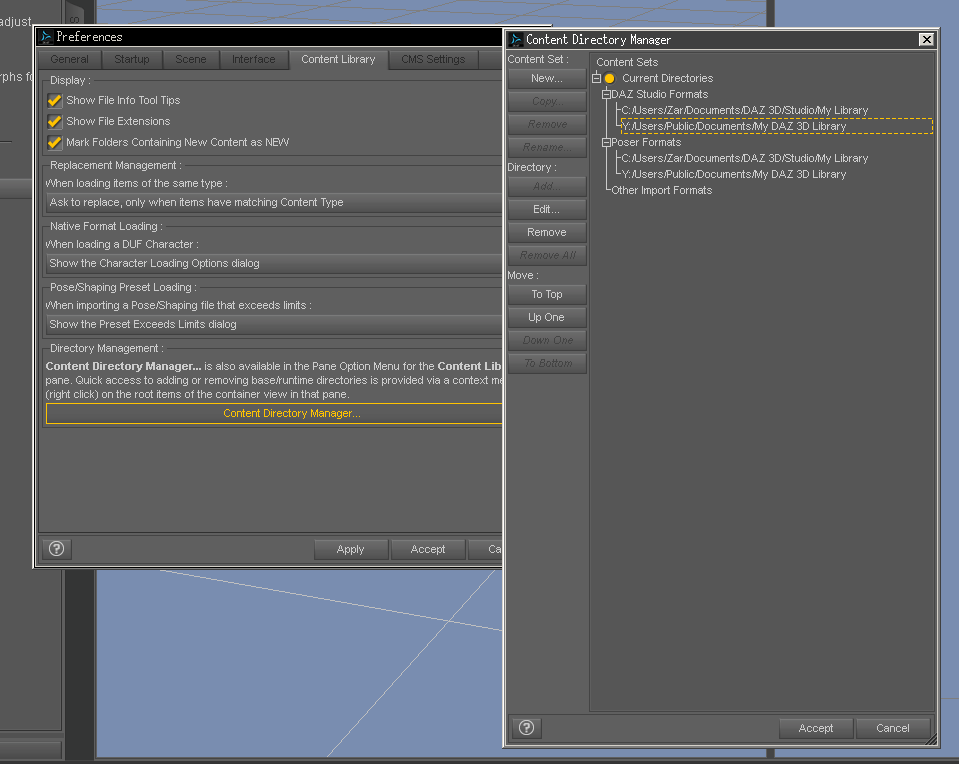Click the Copy... content set button
This screenshot has height=764, width=959.
[547, 102]
